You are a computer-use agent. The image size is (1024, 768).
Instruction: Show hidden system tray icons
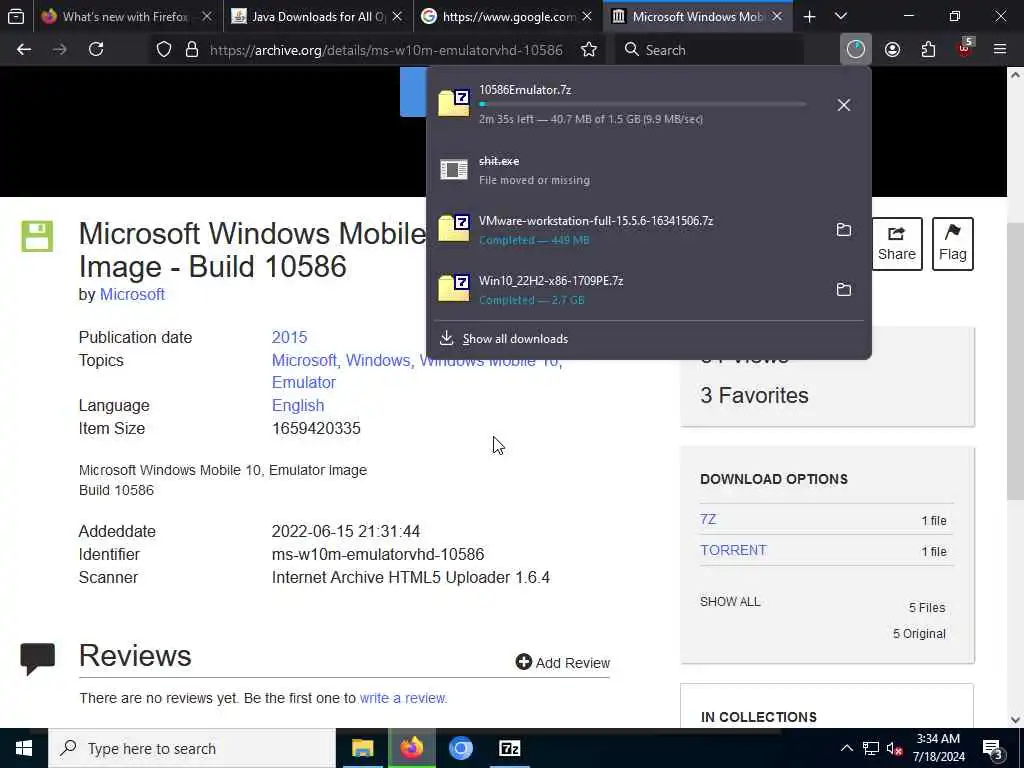click(846, 748)
